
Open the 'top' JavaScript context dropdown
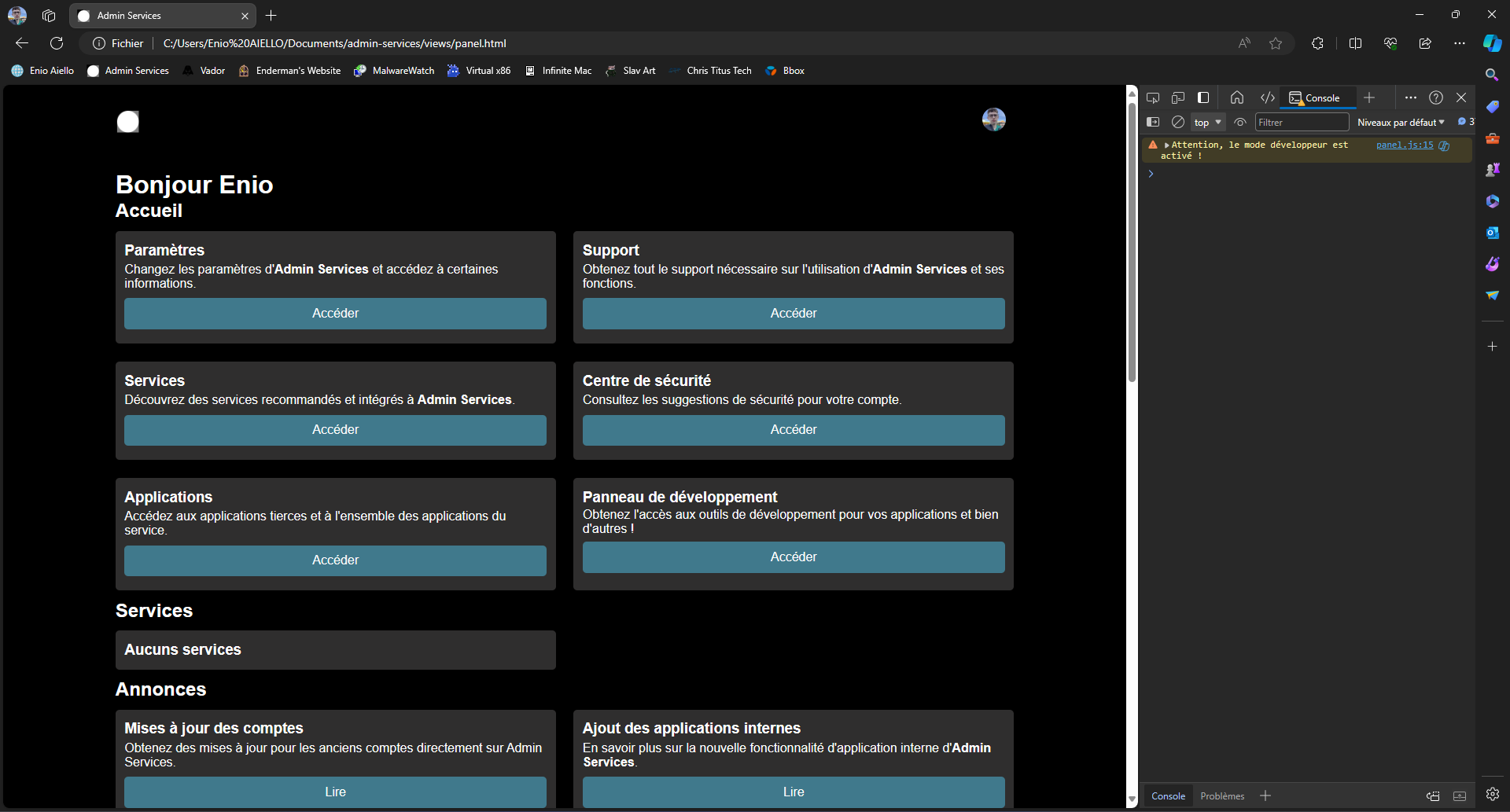(x=1208, y=122)
